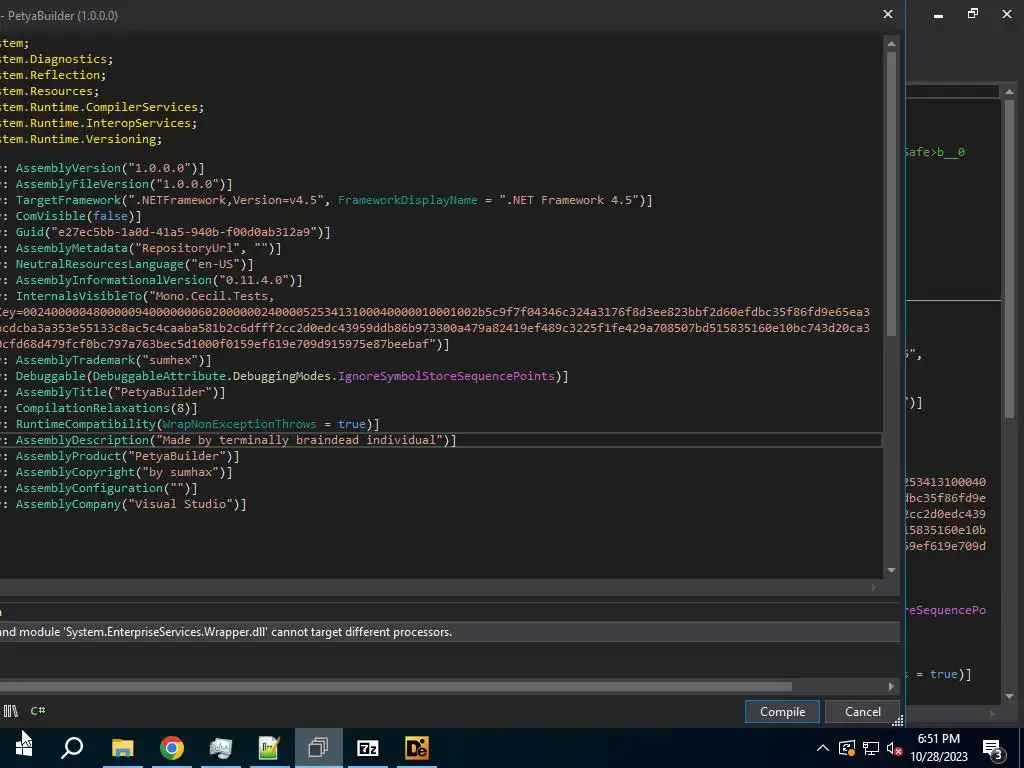The image size is (1024, 768).
Task: Close the PetyaBuilder edit dialog
Action: click(x=888, y=14)
